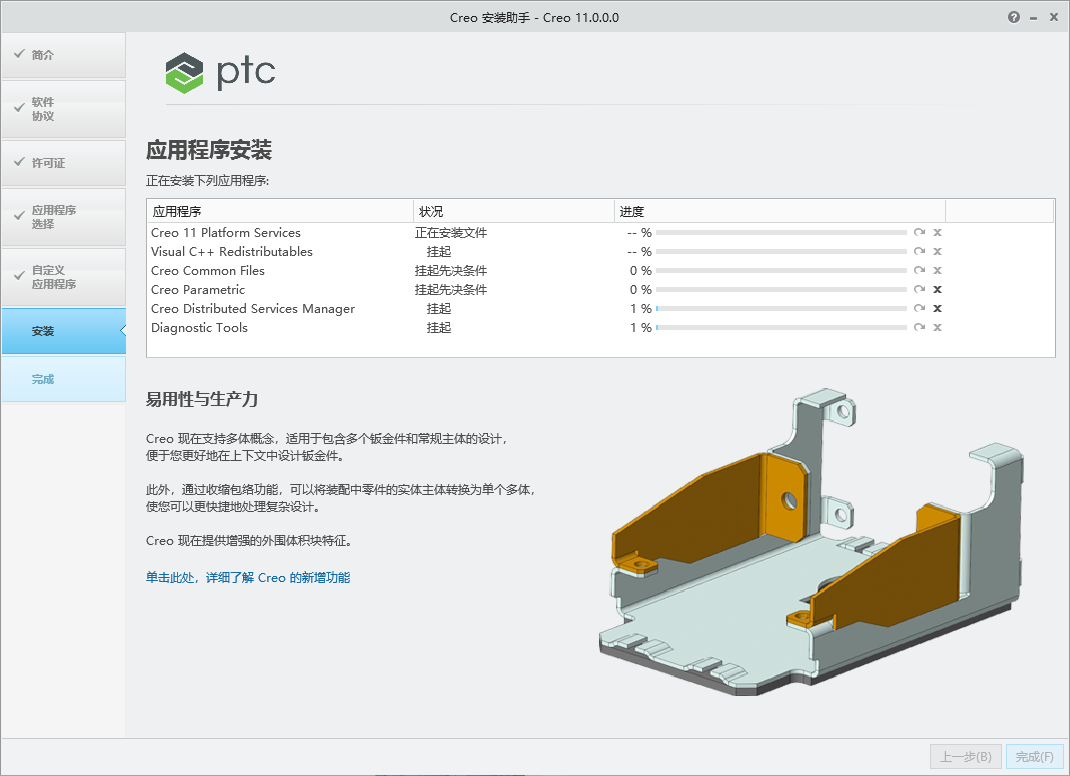
Task: Click the 上一步(B) button
Action: click(965, 756)
